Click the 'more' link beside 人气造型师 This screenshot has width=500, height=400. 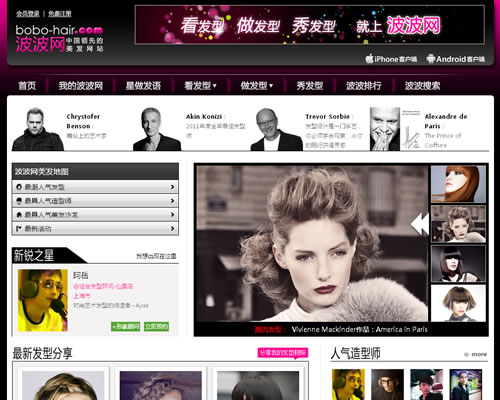tap(476, 354)
